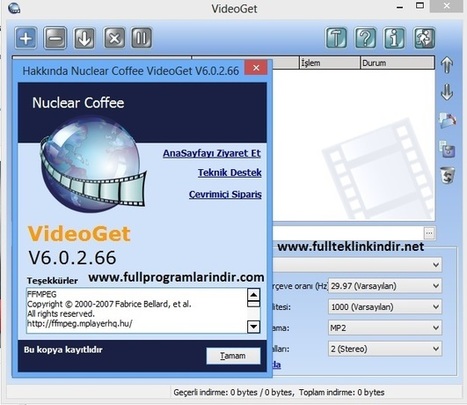Click the Pause toolbar icon
The image size is (467, 405).
pyautogui.click(x=142, y=38)
